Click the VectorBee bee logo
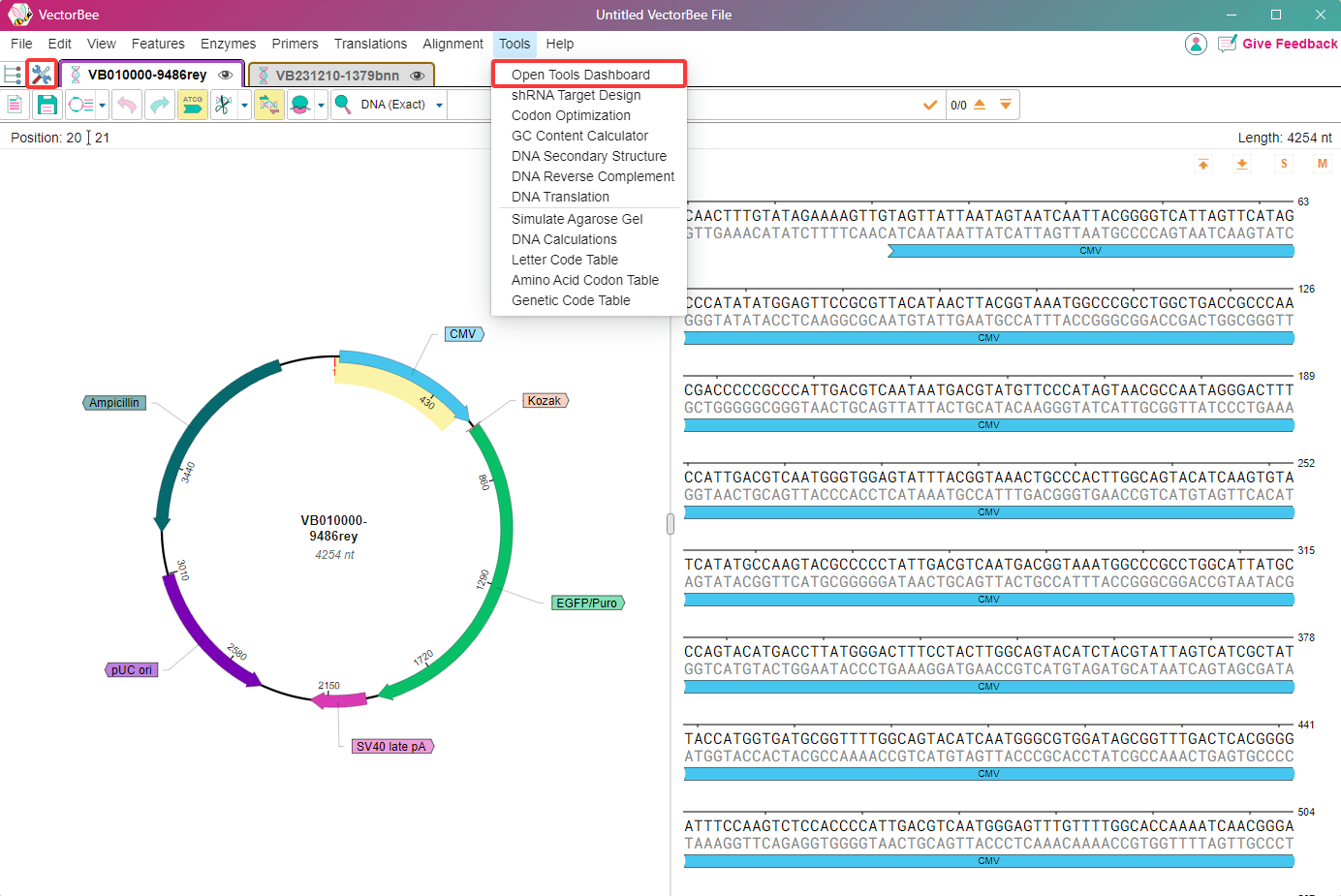This screenshot has width=1341, height=896. 19,15
